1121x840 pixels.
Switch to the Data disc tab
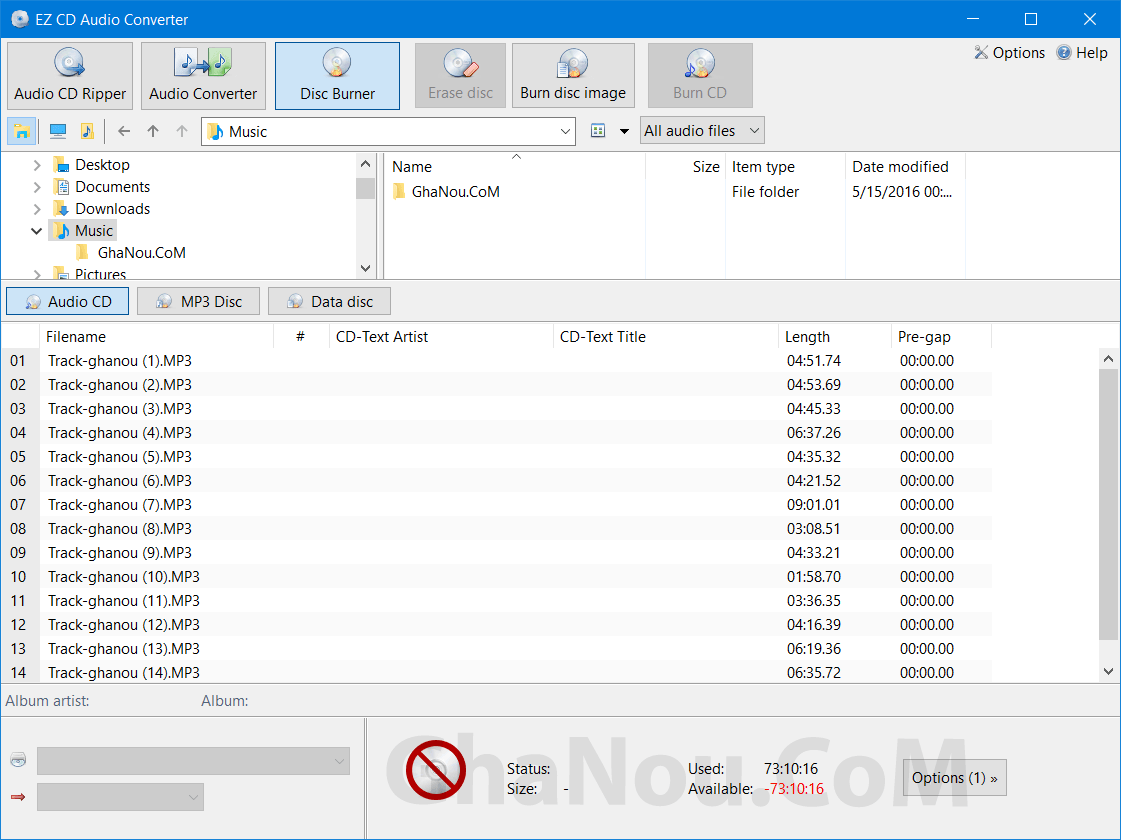(330, 302)
